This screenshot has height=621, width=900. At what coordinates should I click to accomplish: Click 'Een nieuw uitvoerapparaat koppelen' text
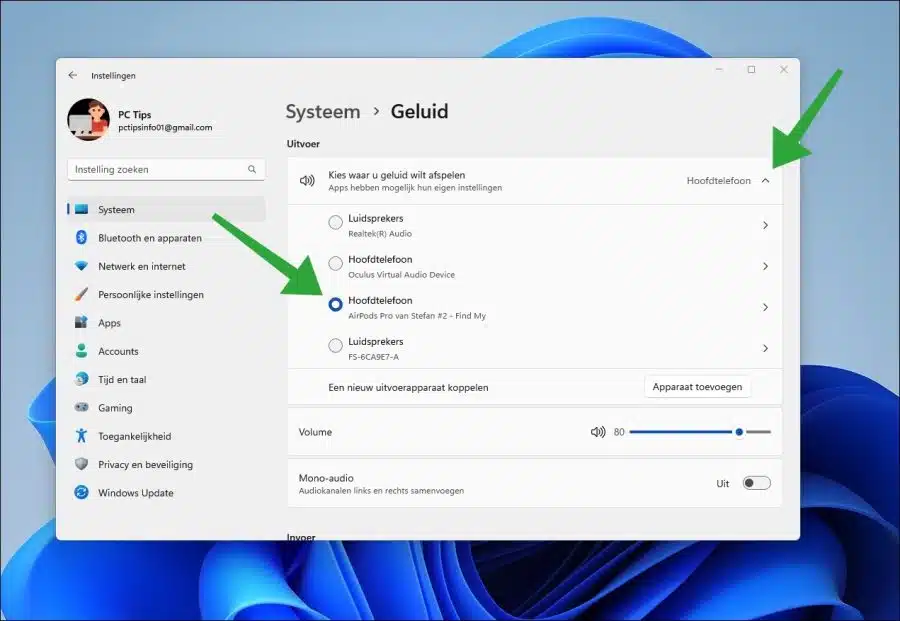(408, 387)
